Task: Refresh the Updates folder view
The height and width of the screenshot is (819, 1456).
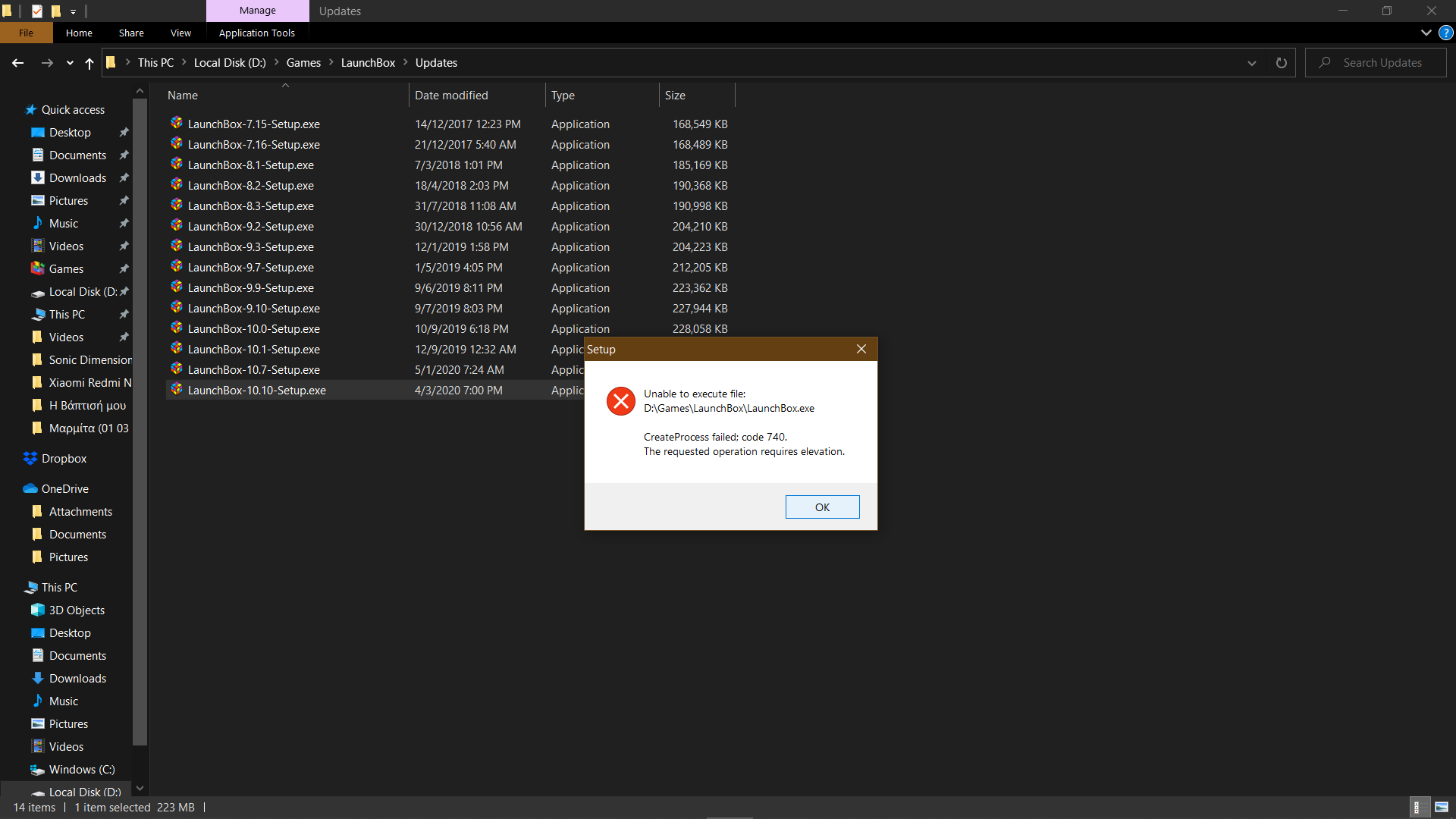Action: click(x=1282, y=63)
